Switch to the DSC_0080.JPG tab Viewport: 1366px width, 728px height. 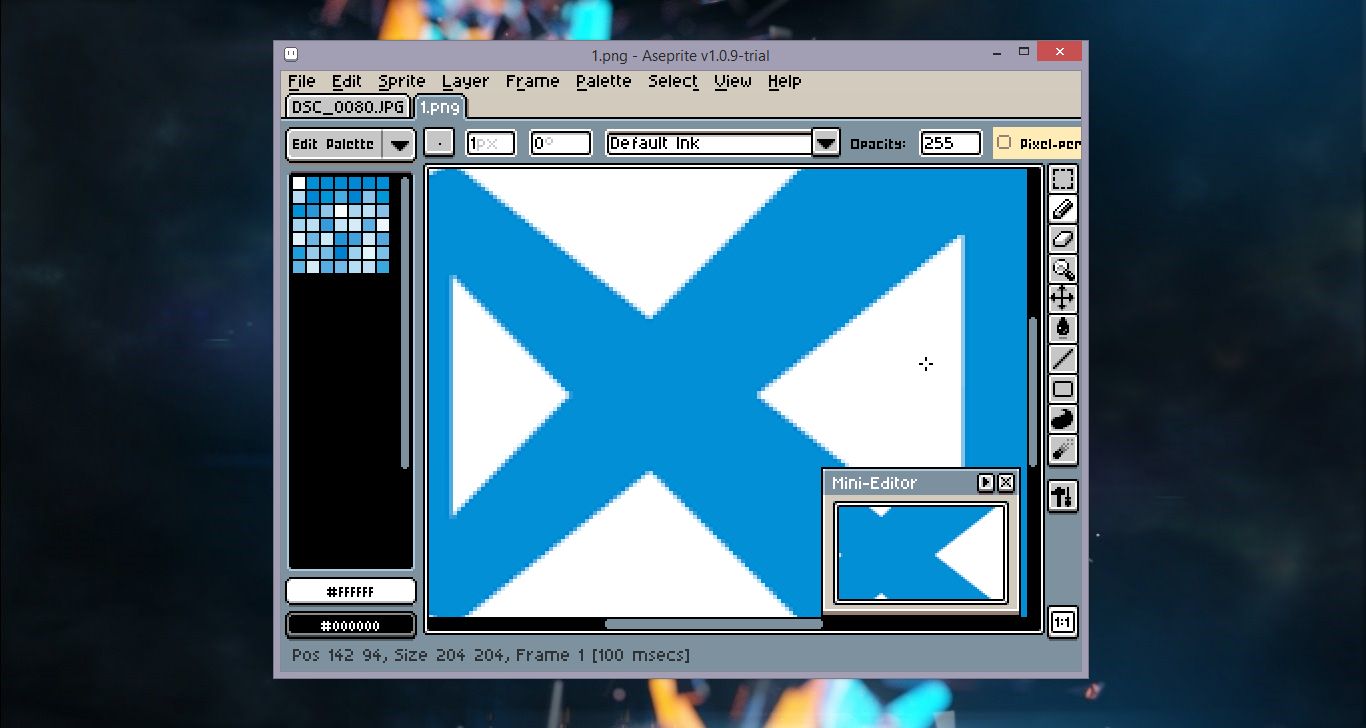(x=348, y=107)
